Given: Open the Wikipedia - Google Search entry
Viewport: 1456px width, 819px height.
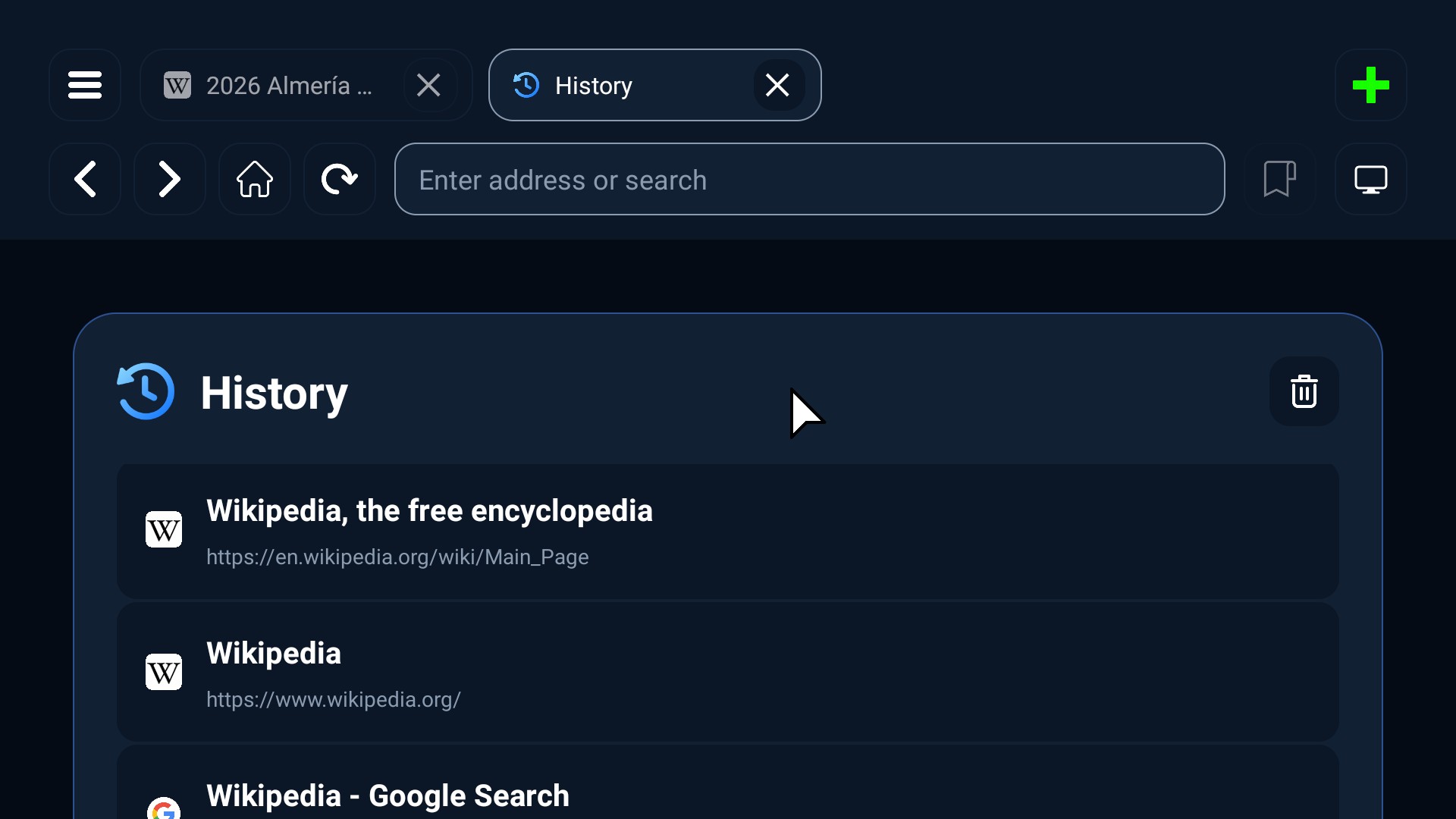Looking at the screenshot, I should click(728, 783).
